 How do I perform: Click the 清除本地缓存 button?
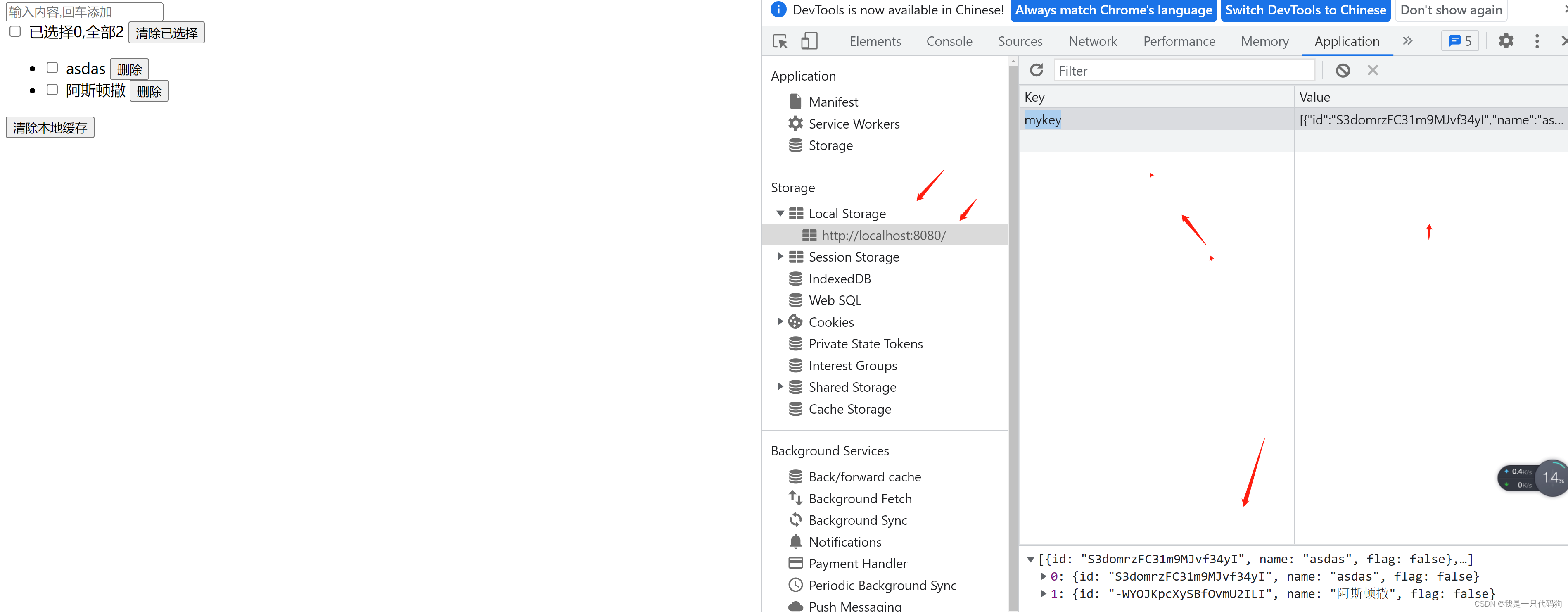pyautogui.click(x=50, y=128)
